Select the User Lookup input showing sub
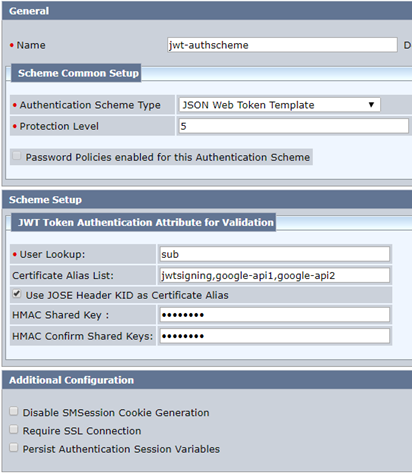 coord(275,254)
